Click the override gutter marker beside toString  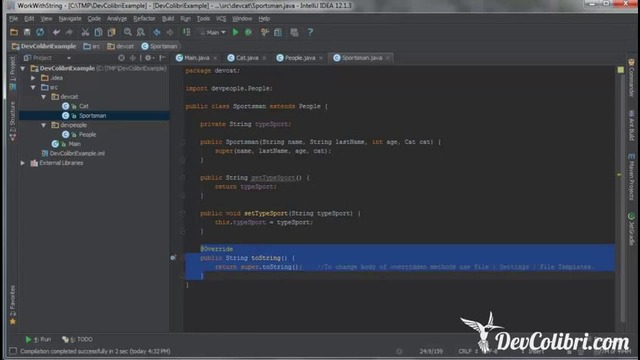[173, 258]
